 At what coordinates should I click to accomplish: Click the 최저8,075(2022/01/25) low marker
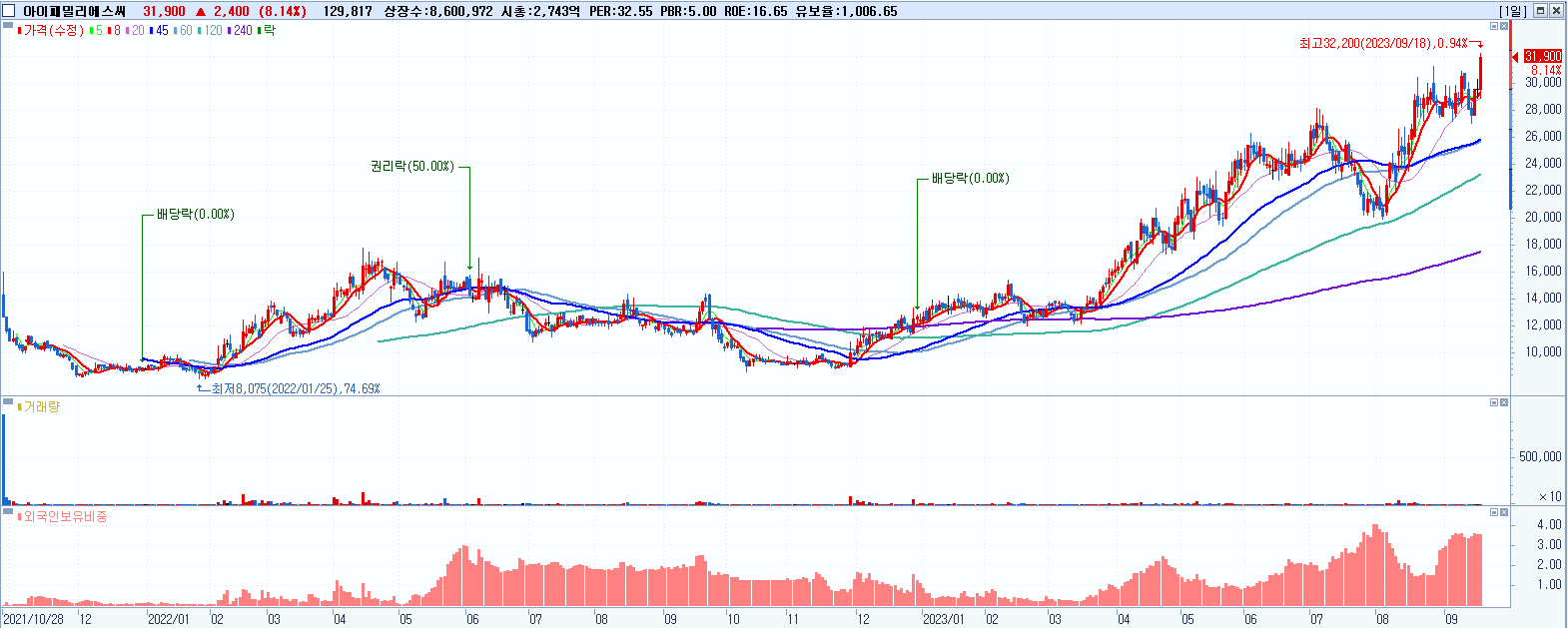pyautogui.click(x=296, y=388)
